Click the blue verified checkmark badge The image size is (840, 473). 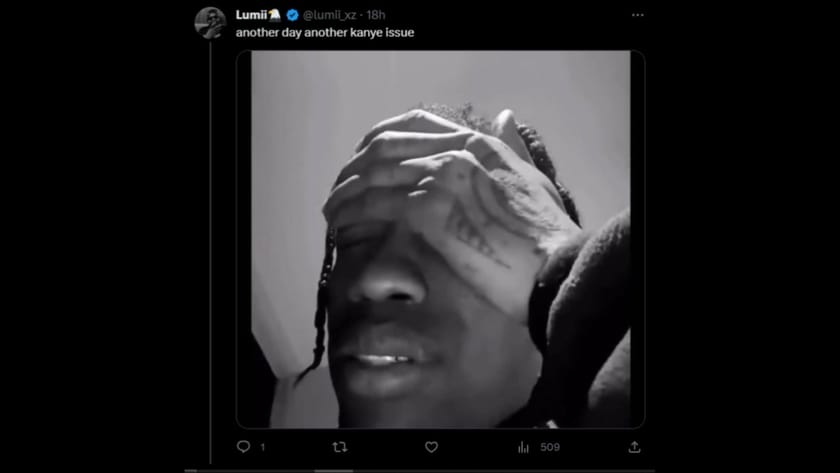(292, 15)
